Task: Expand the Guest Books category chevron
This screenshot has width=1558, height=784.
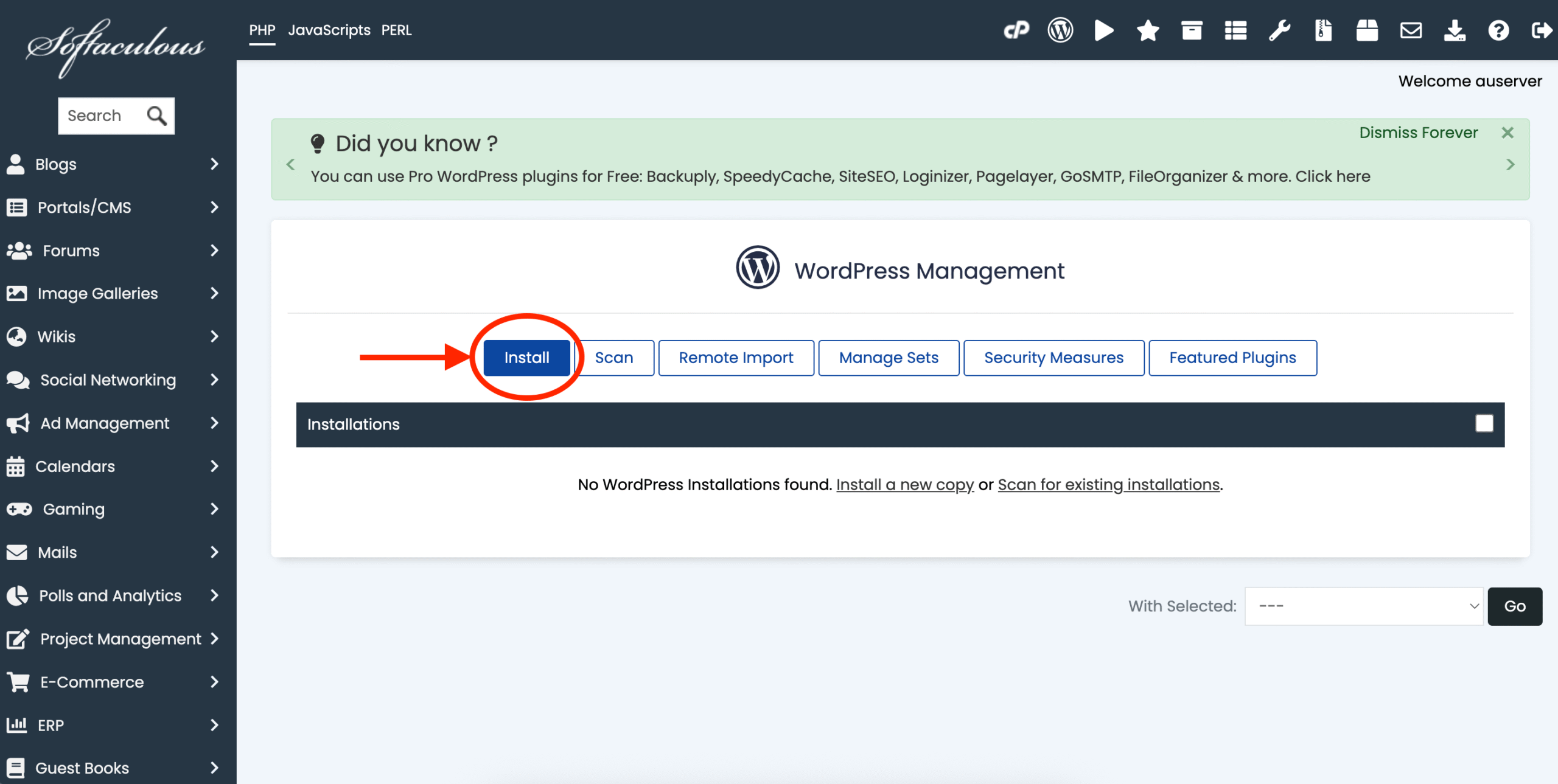Action: click(214, 768)
